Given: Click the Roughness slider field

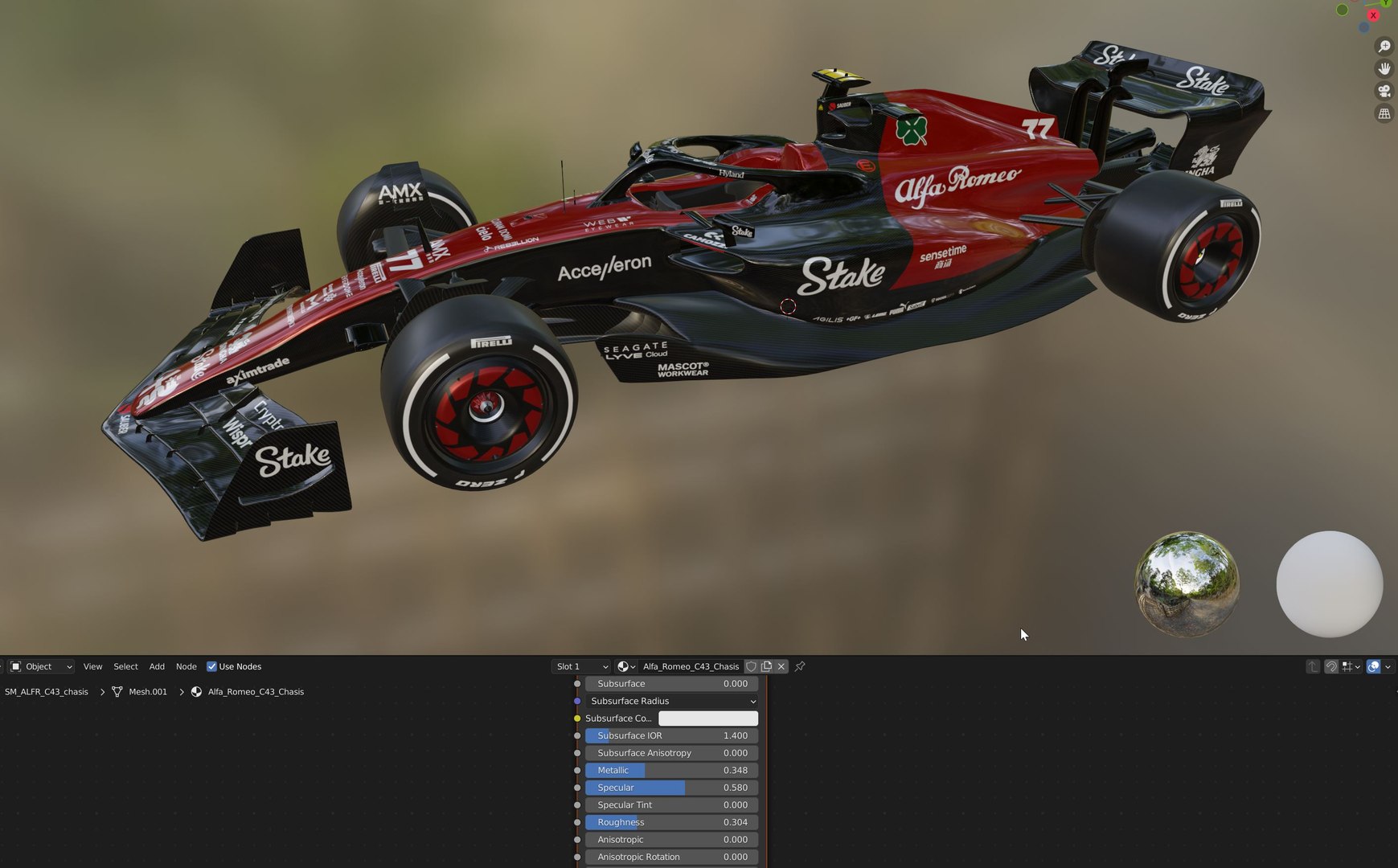Looking at the screenshot, I should pyautogui.click(x=671, y=822).
